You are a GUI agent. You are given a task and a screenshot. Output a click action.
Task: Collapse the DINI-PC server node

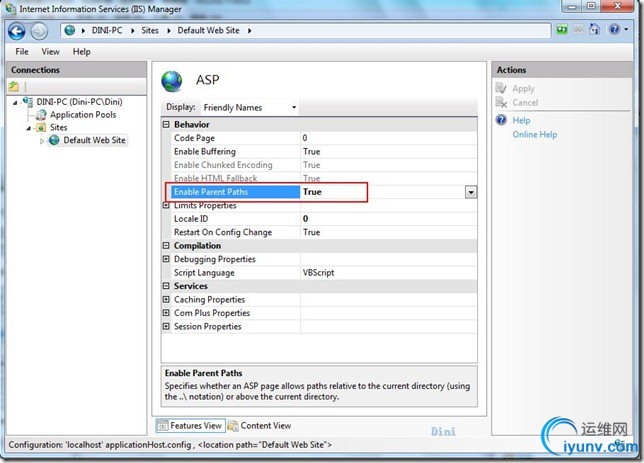tap(15, 102)
